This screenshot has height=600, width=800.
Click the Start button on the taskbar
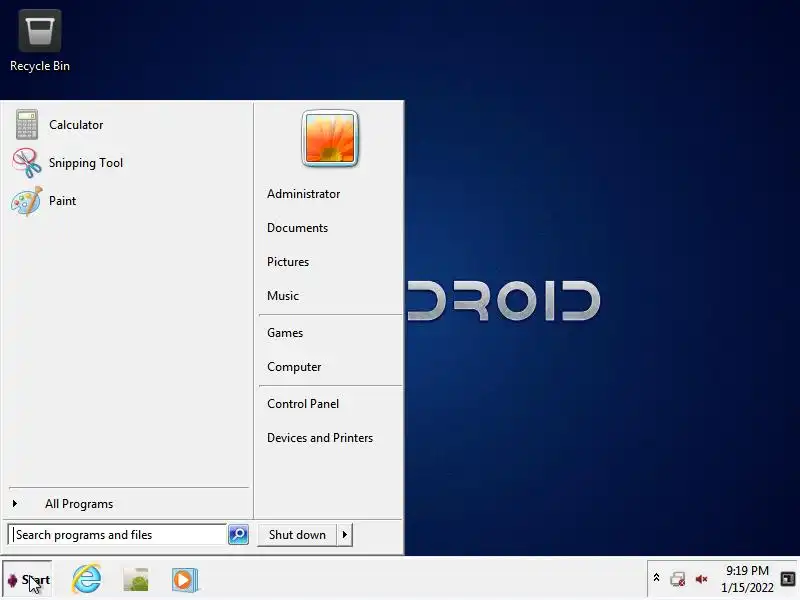coord(28,580)
